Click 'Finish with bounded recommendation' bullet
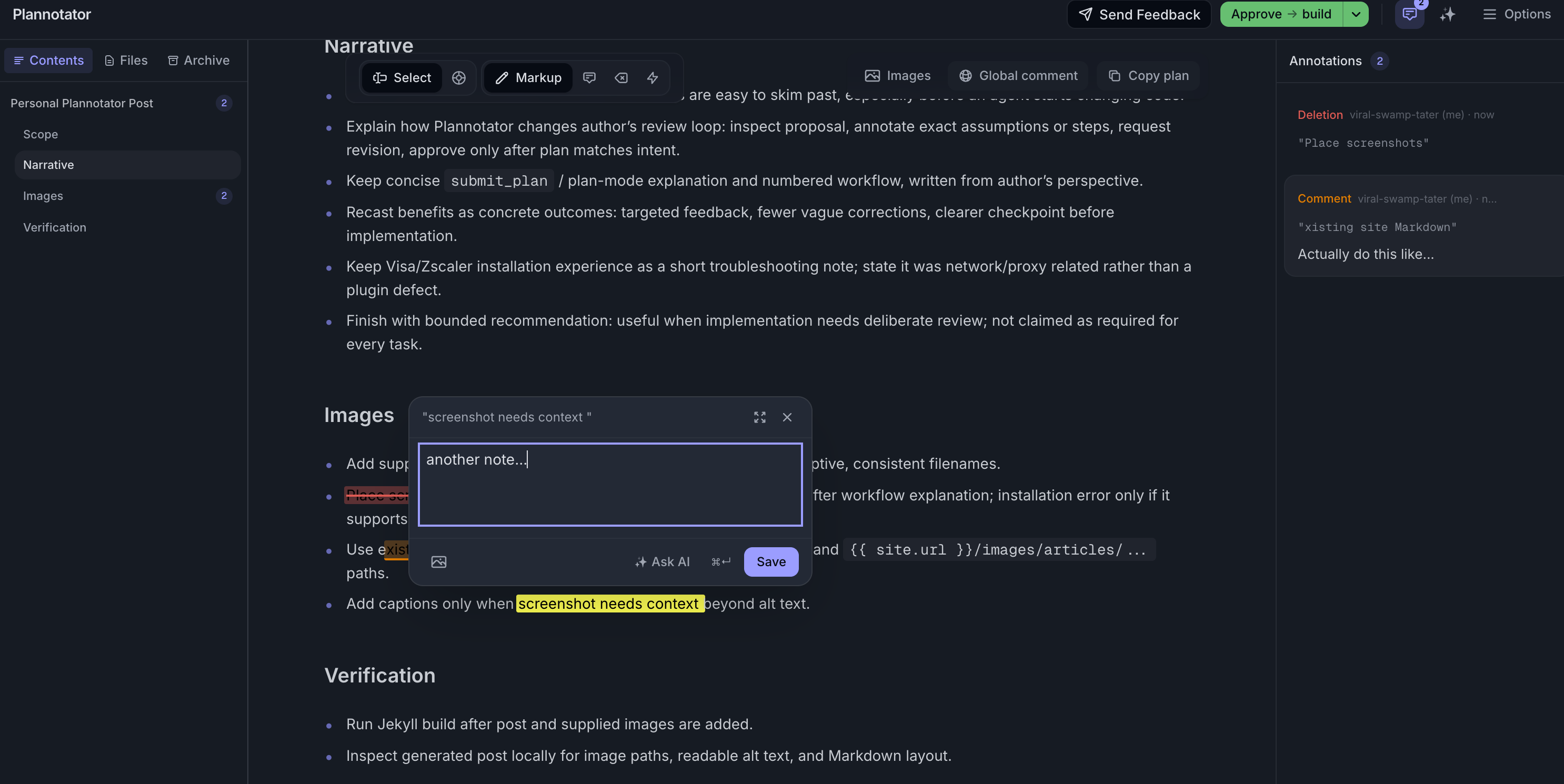The width and height of the screenshot is (1564, 784). click(x=762, y=333)
